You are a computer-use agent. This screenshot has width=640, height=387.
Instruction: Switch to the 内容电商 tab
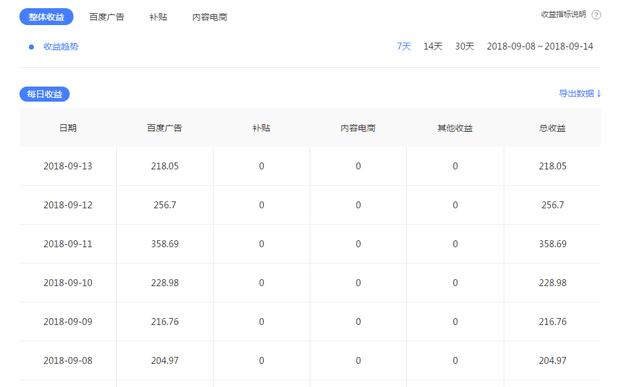point(210,17)
